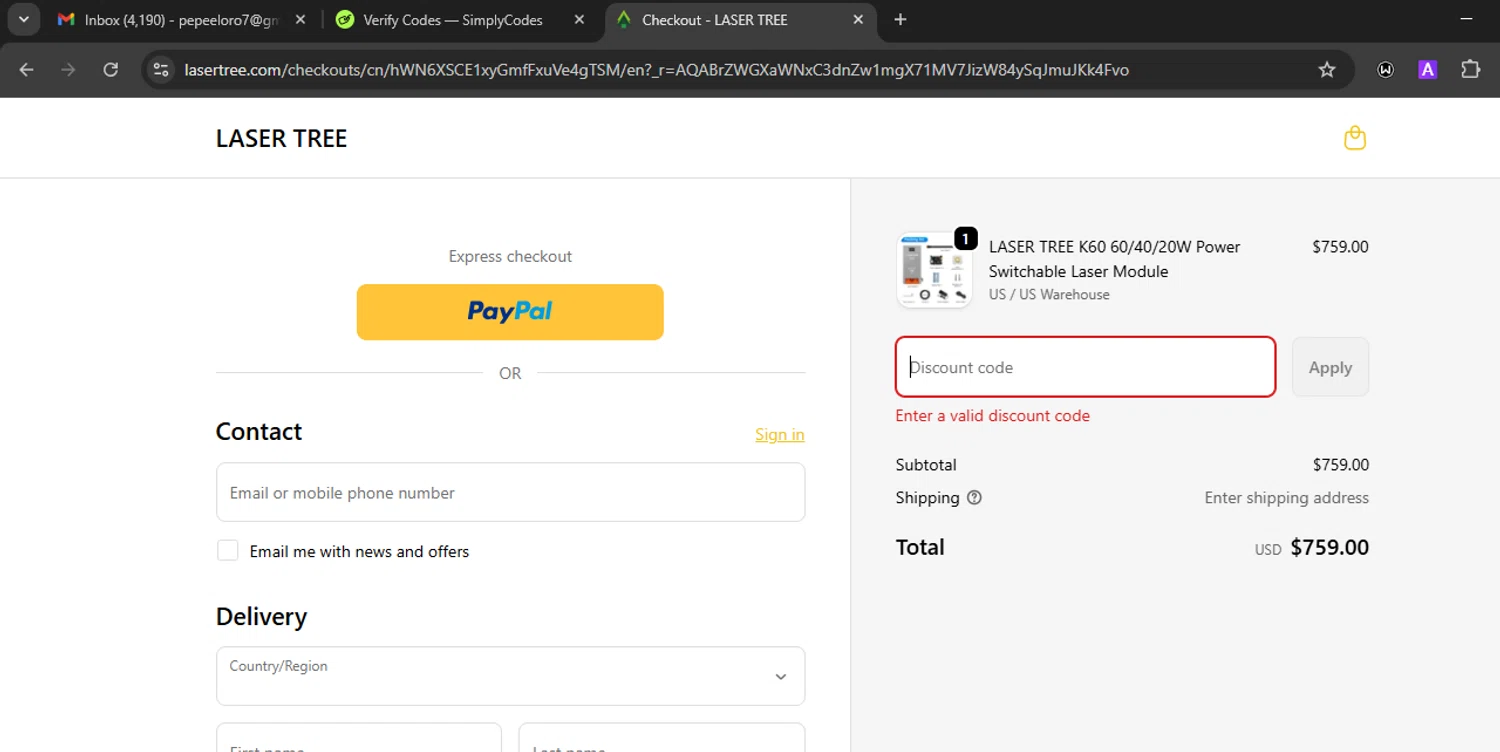Click the US / US Warehouse variant text
Image resolution: width=1500 pixels, height=752 pixels.
point(1049,295)
